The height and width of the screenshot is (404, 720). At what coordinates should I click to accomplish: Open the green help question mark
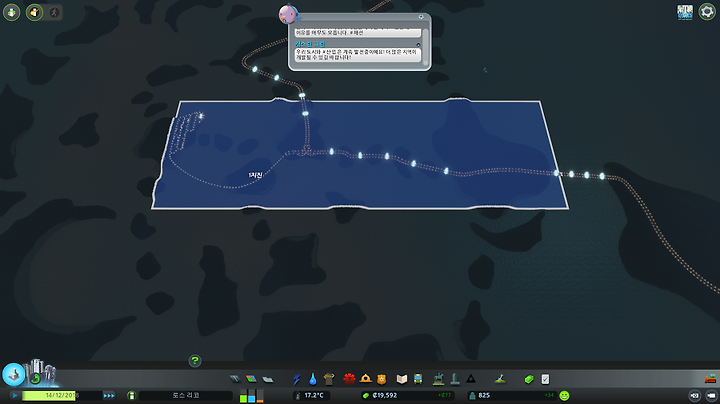tap(195, 361)
